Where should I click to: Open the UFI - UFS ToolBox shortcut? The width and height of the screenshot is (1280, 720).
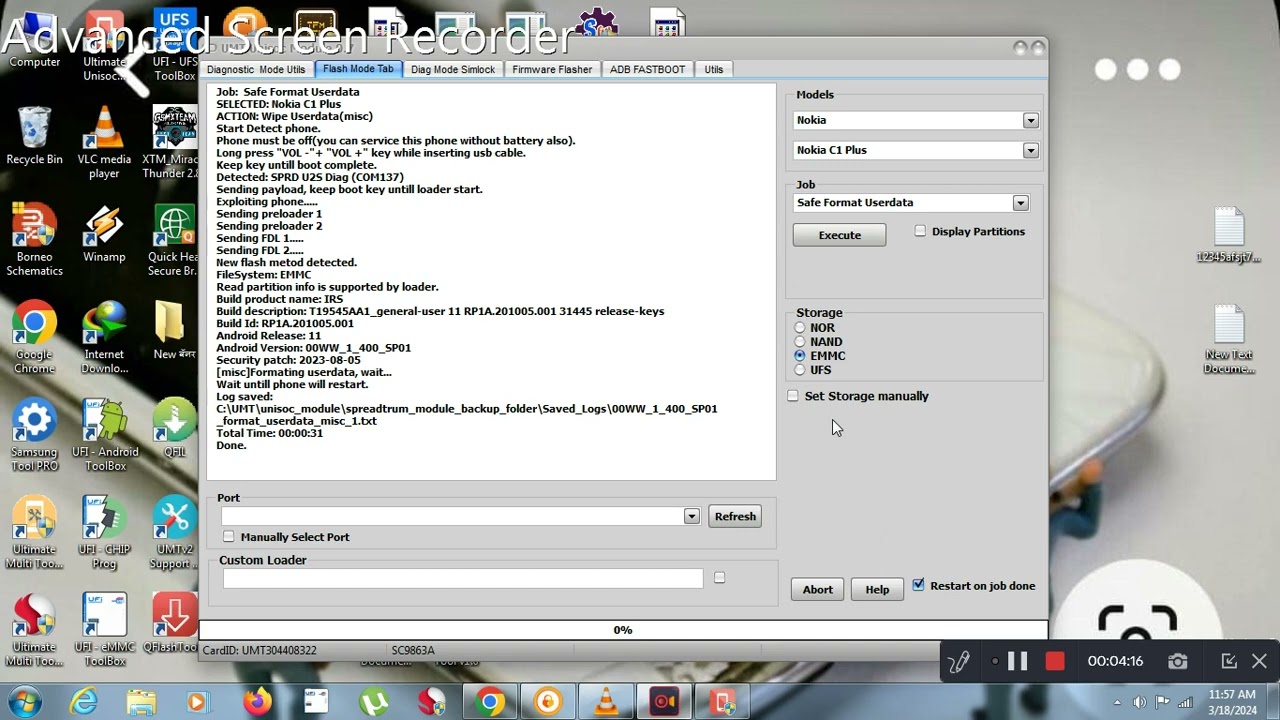point(175,47)
